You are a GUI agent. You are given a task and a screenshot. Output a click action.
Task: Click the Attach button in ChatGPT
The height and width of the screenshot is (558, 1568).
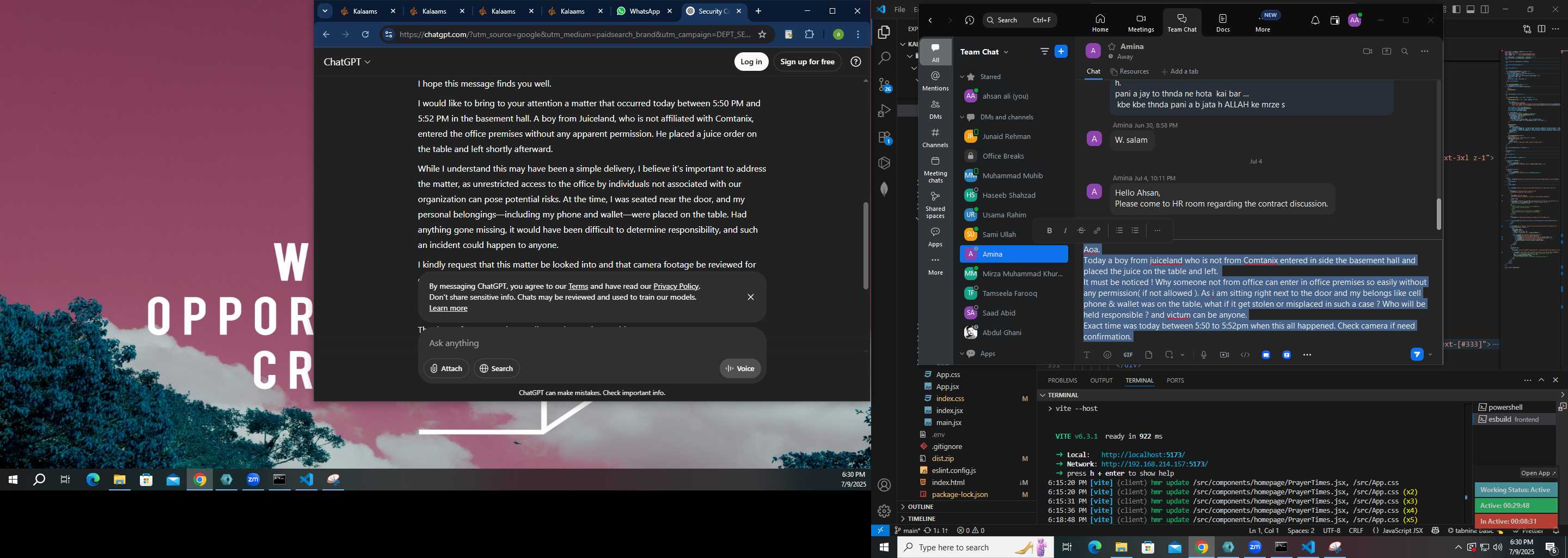pos(446,368)
